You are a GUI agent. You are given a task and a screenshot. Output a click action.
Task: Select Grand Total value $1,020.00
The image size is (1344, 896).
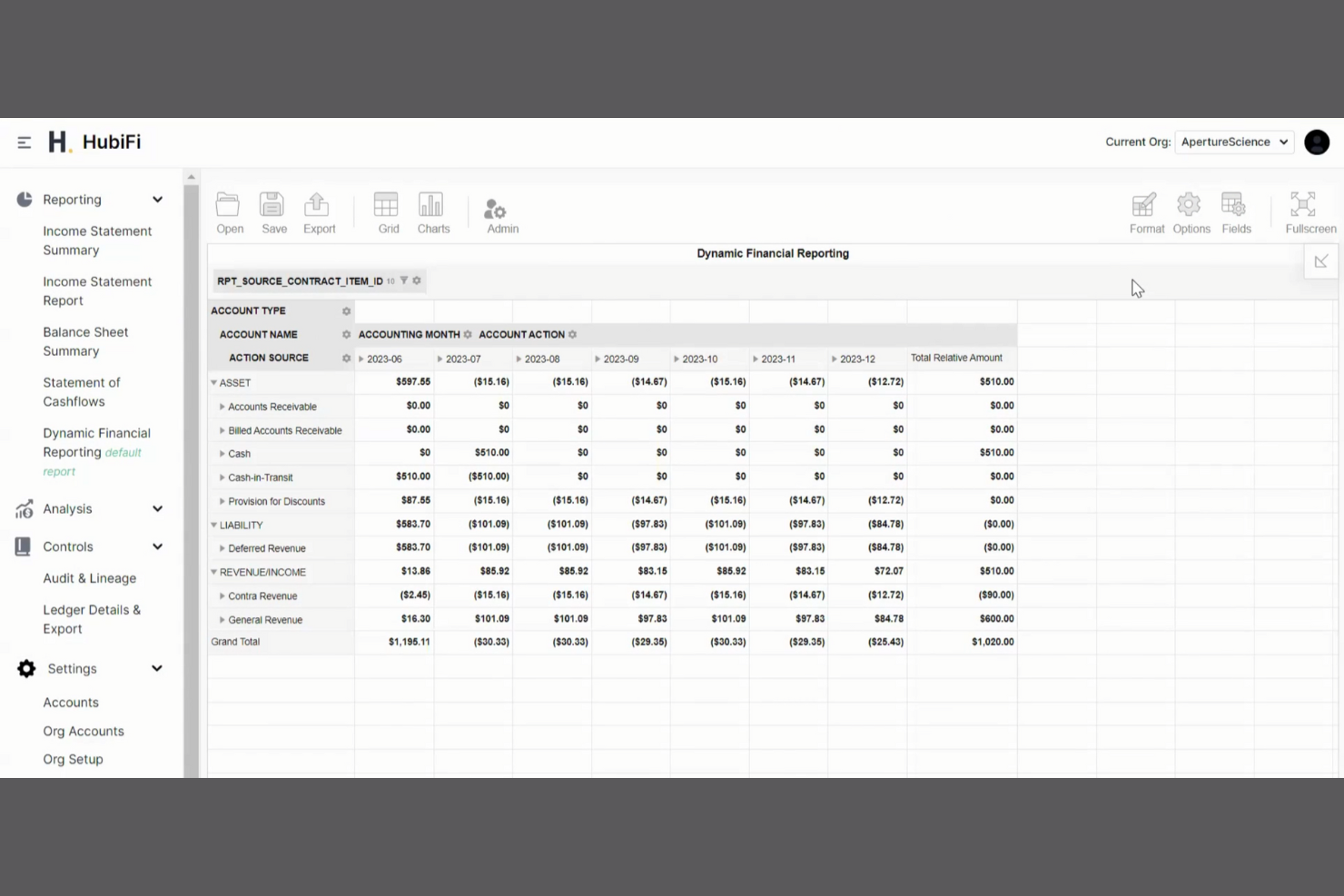(993, 642)
